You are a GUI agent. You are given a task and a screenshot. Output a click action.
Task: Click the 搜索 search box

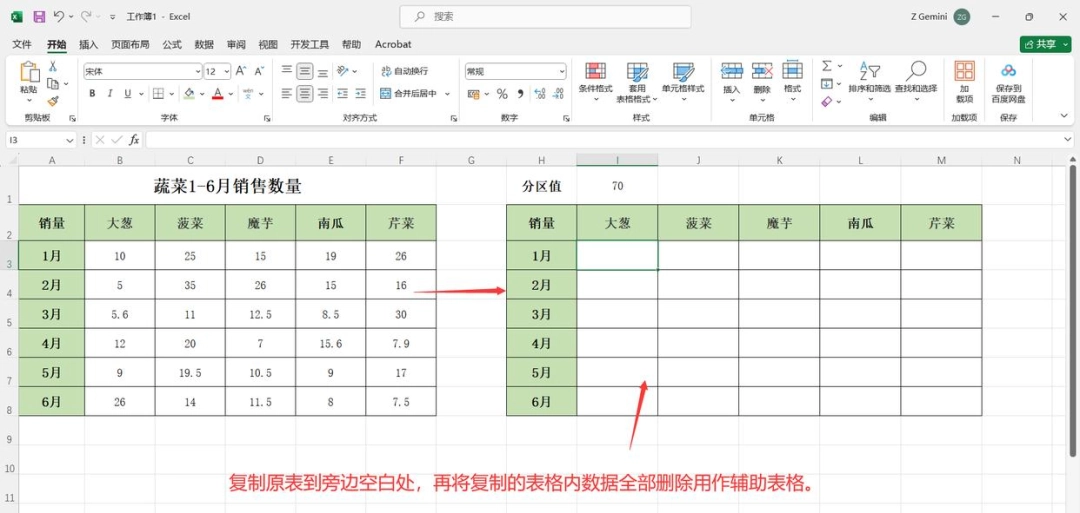click(546, 17)
